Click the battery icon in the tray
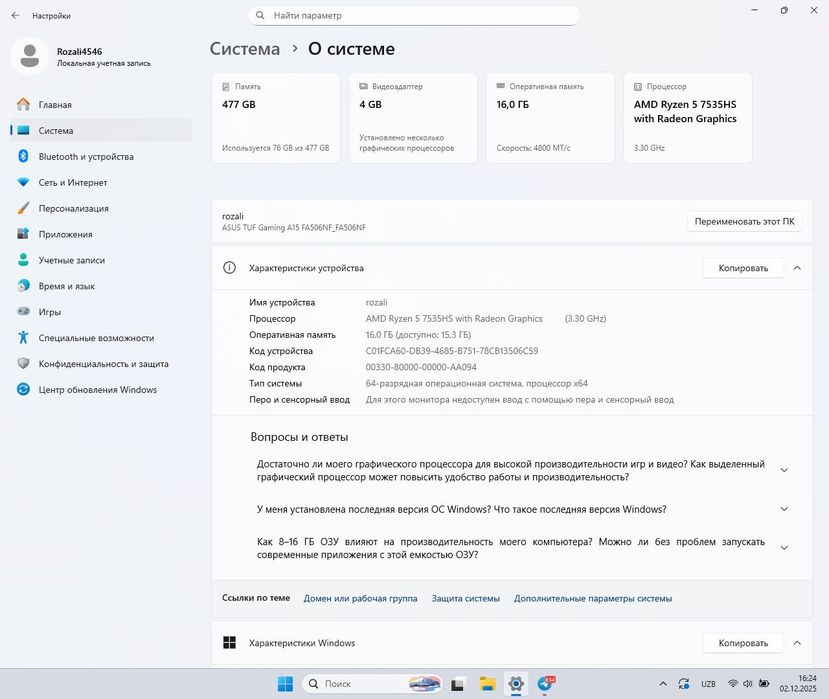 point(764,683)
